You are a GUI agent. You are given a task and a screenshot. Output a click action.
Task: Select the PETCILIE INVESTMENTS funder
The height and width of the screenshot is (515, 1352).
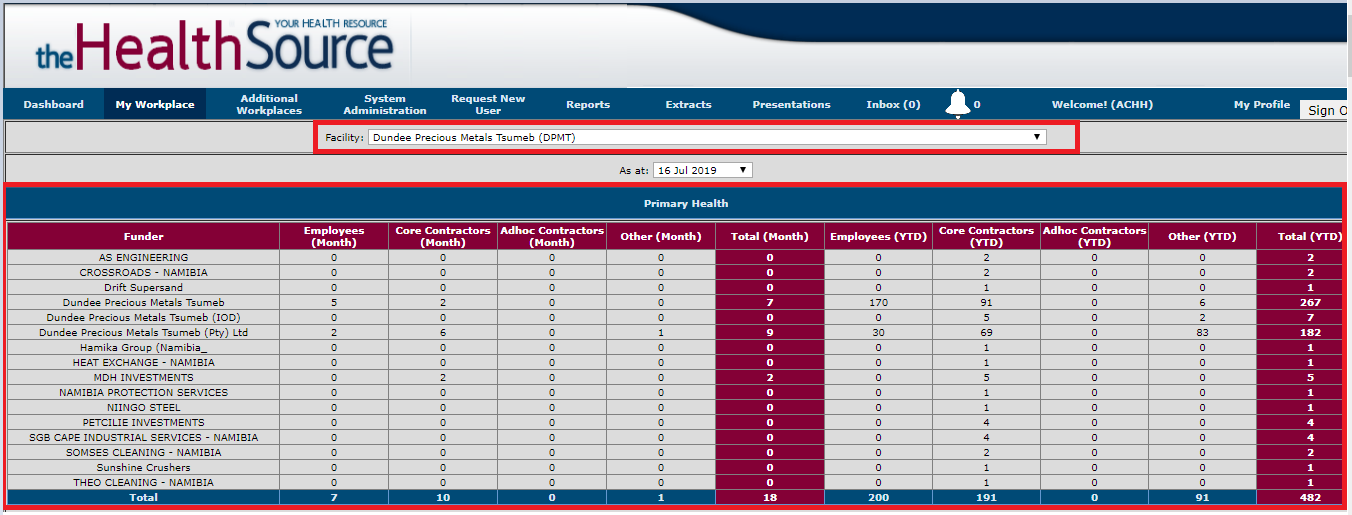point(143,423)
